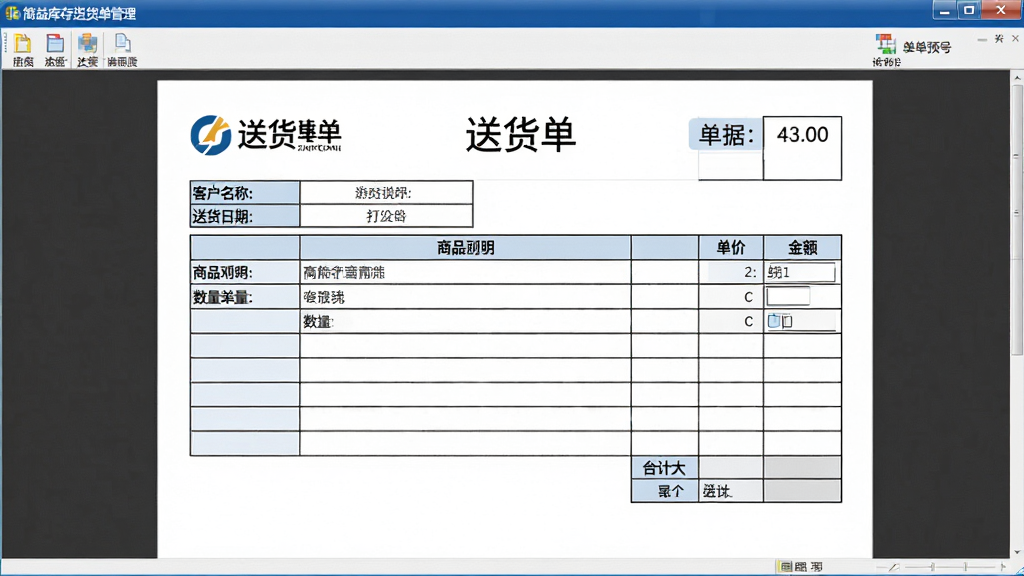The image size is (1024, 576).
Task: Click the 单据: label
Action: [x=726, y=135]
